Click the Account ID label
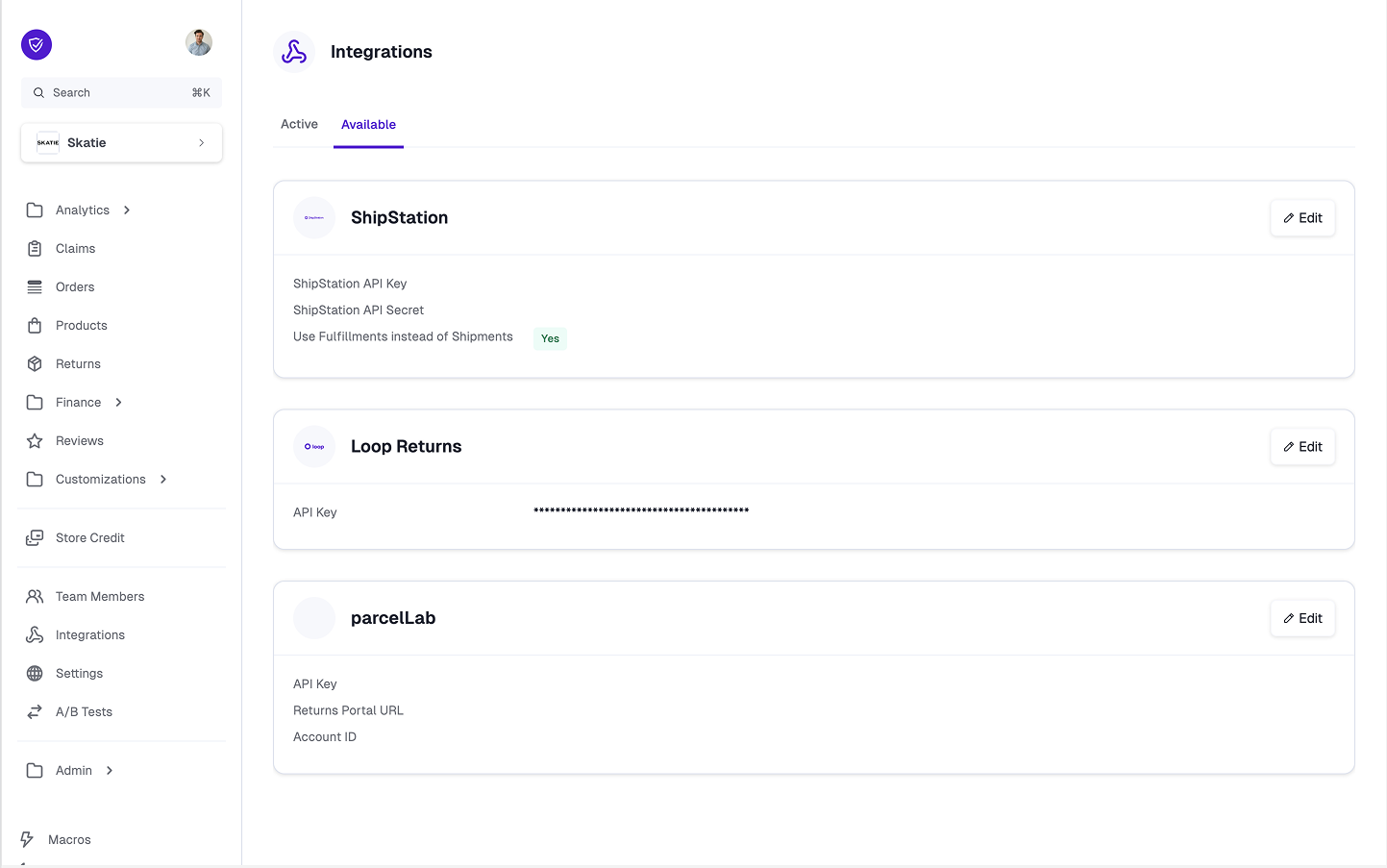Image resolution: width=1387 pixels, height=868 pixels. coord(325,736)
